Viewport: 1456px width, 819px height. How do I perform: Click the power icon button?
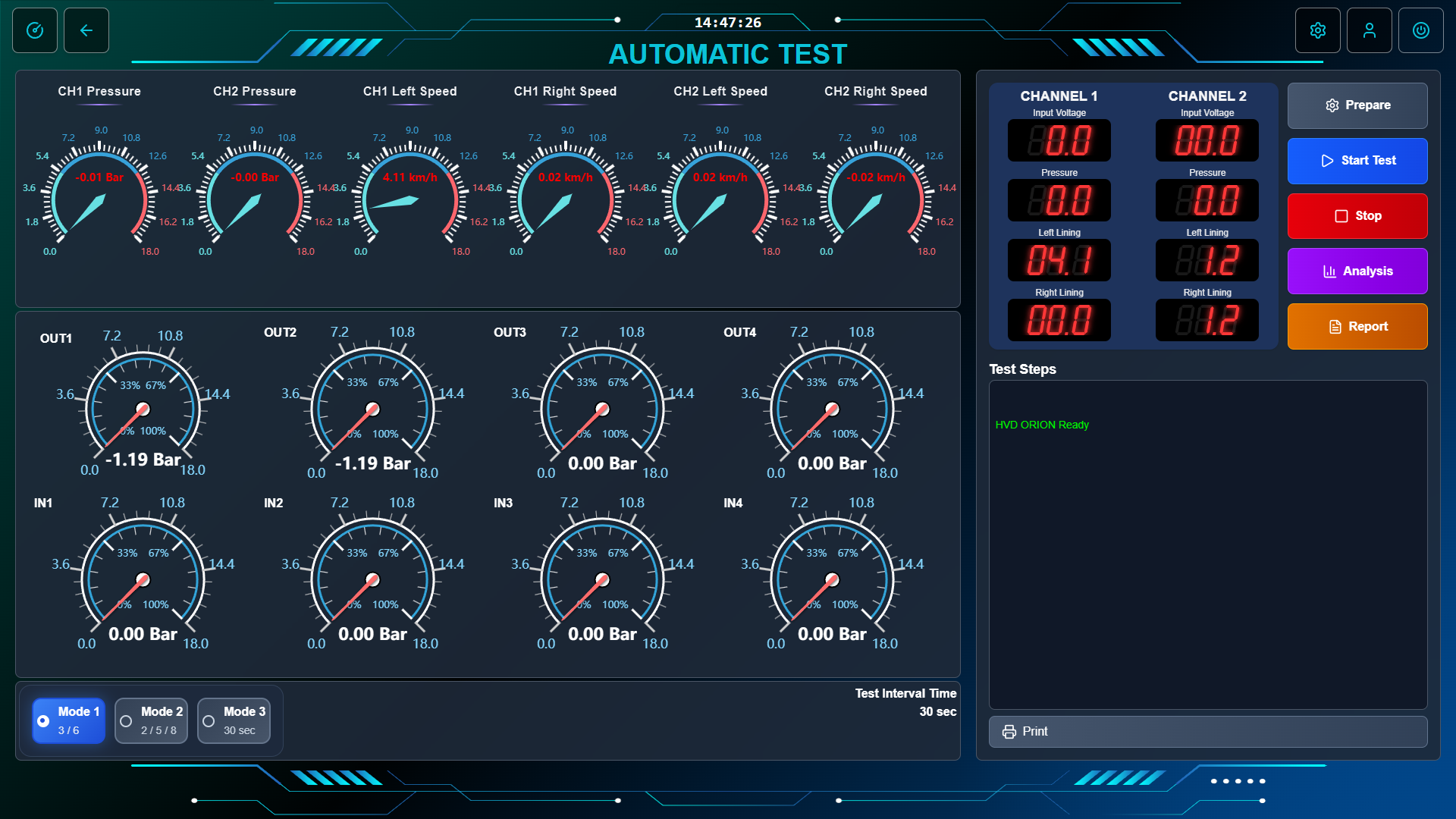(x=1420, y=30)
